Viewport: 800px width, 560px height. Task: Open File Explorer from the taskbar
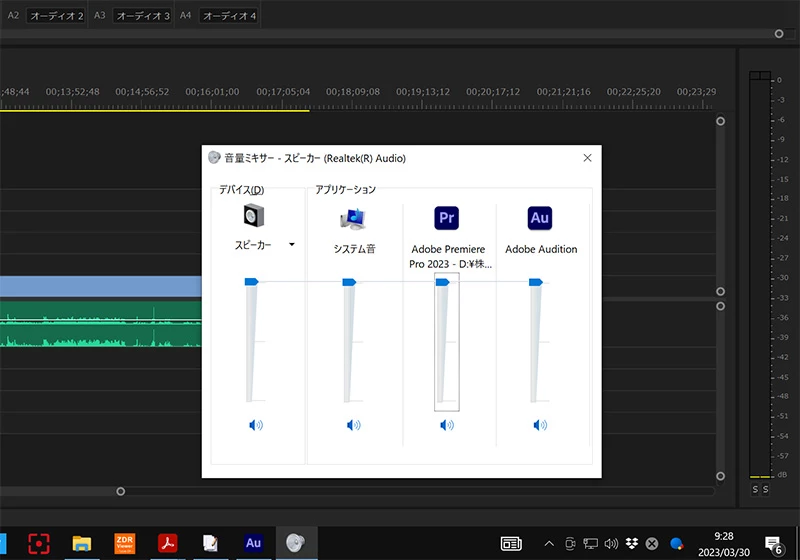[82, 543]
